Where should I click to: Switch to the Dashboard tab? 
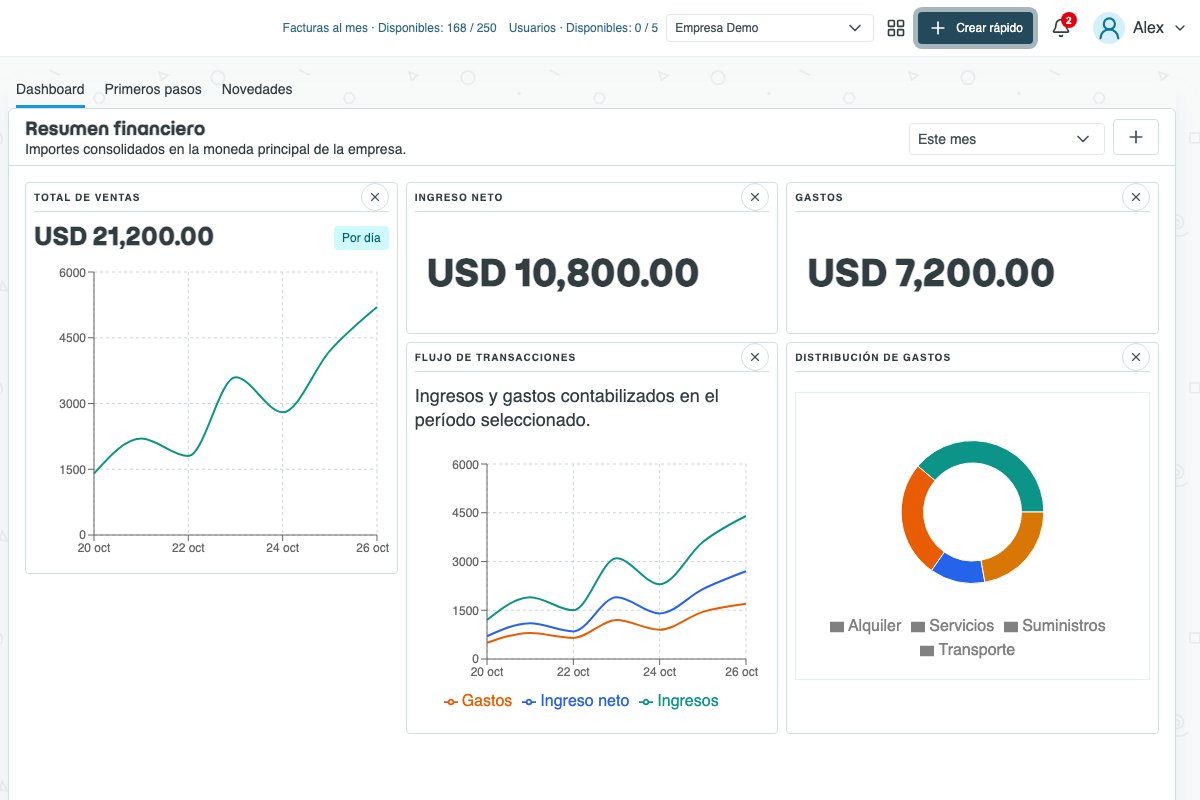coord(50,89)
